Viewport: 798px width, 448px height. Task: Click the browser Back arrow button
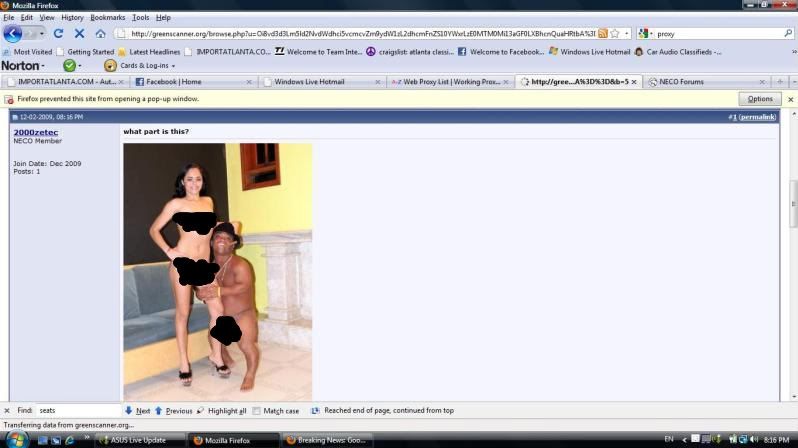tap(13, 33)
